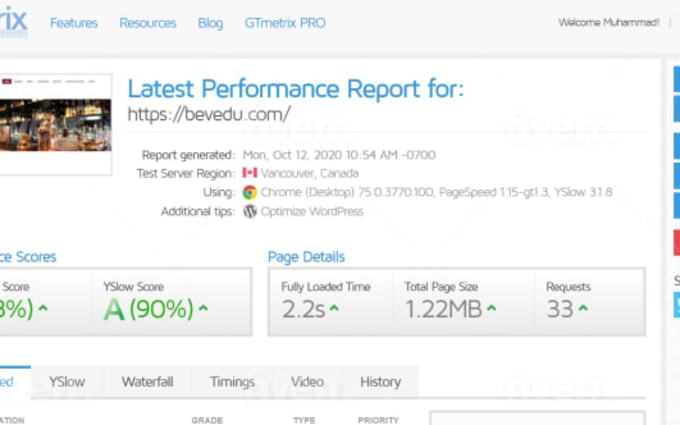Click arrow next to 2.2s load time

click(x=334, y=308)
